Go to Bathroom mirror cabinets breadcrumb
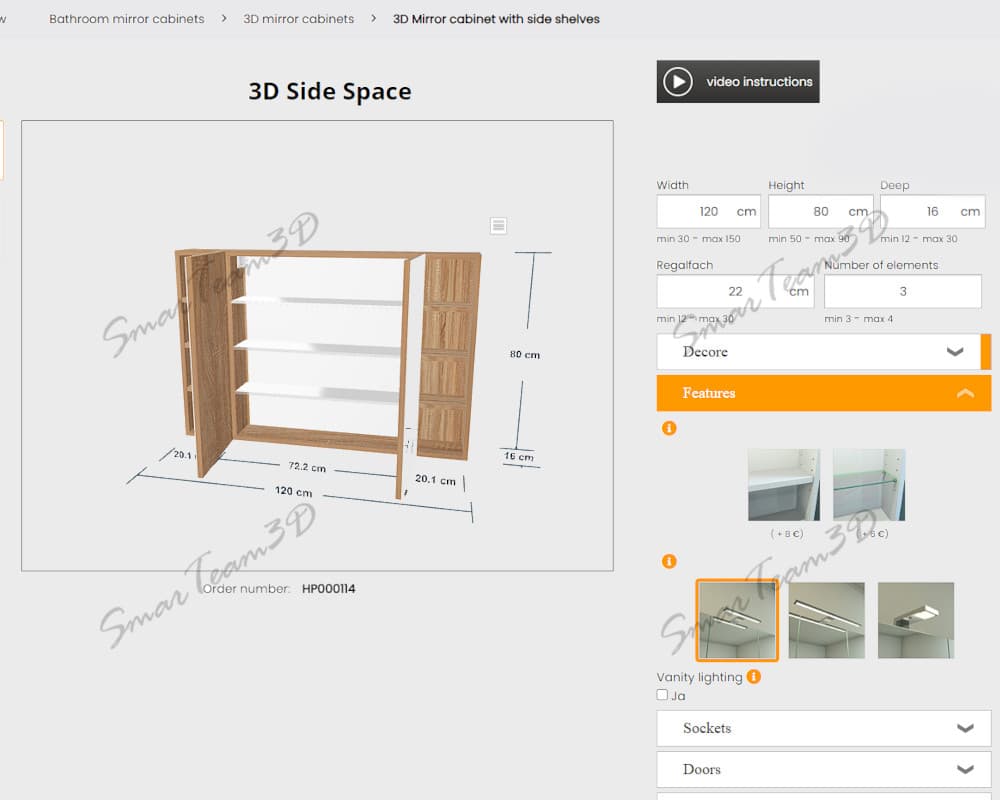The height and width of the screenshot is (800, 1000). click(x=127, y=19)
